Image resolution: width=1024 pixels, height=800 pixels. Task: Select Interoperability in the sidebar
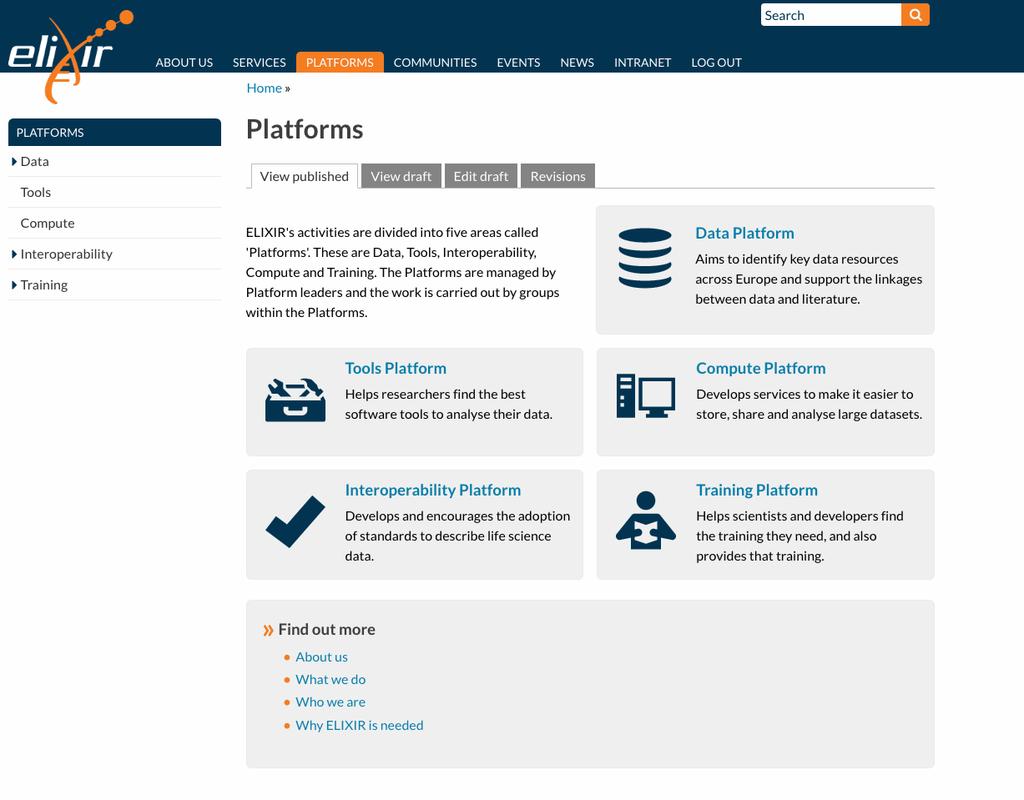point(66,254)
